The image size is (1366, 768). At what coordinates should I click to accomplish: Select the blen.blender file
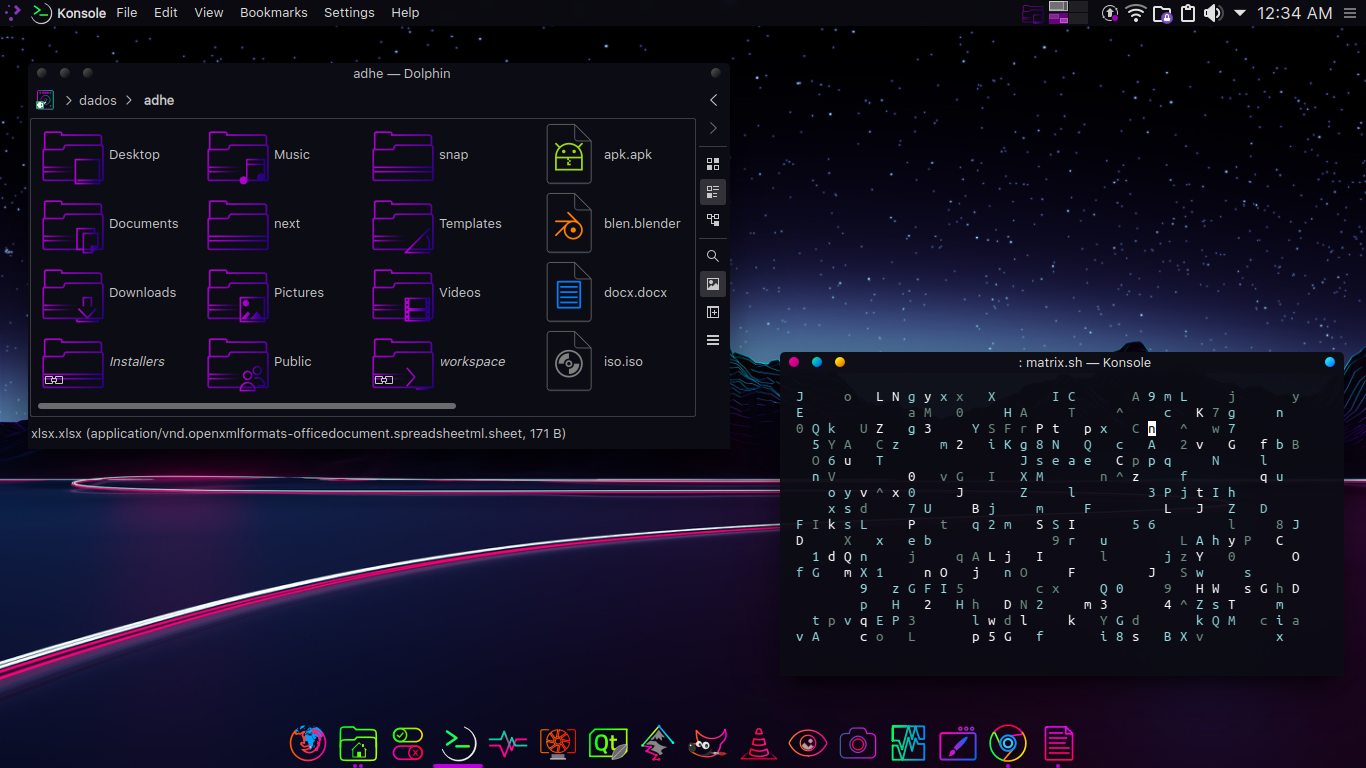pyautogui.click(x=614, y=224)
